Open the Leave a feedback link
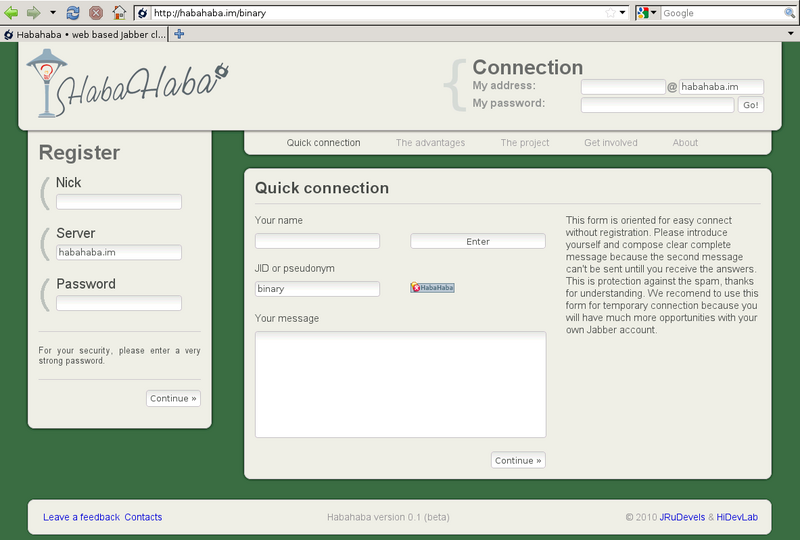This screenshot has height=540, width=800. (x=81, y=517)
